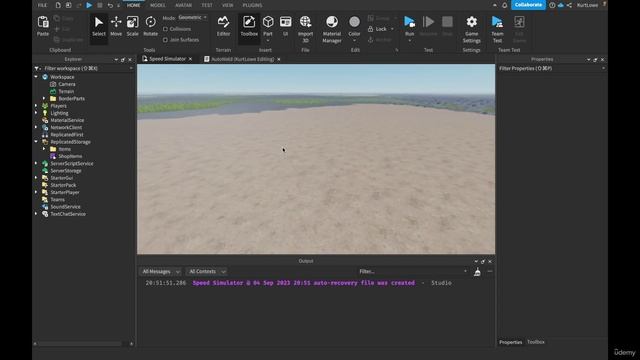Toggle the Join Surfaces checkbox
Screen dimensions: 640x360
pyautogui.click(x=165, y=40)
